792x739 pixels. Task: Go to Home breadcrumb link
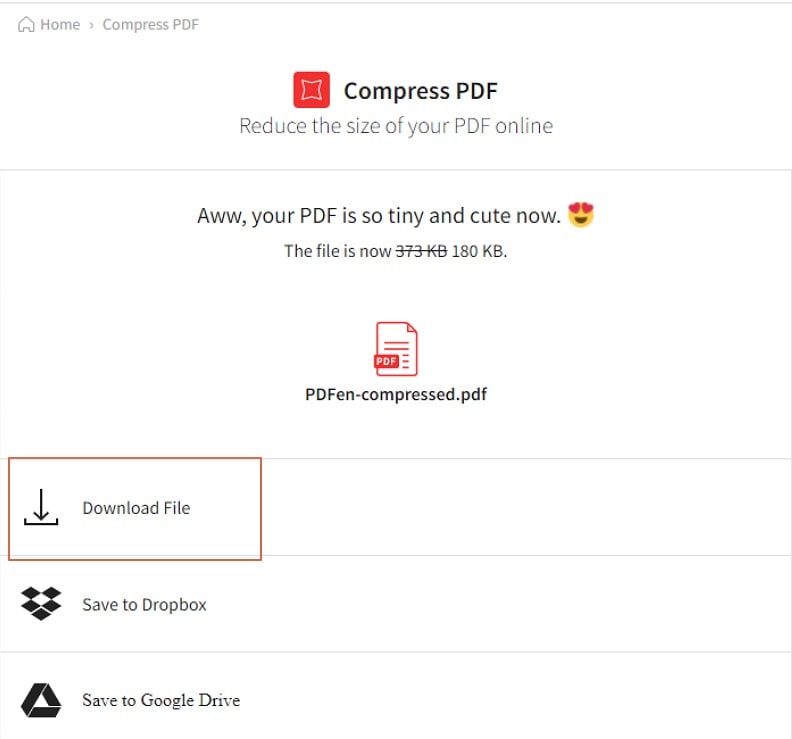pos(60,24)
